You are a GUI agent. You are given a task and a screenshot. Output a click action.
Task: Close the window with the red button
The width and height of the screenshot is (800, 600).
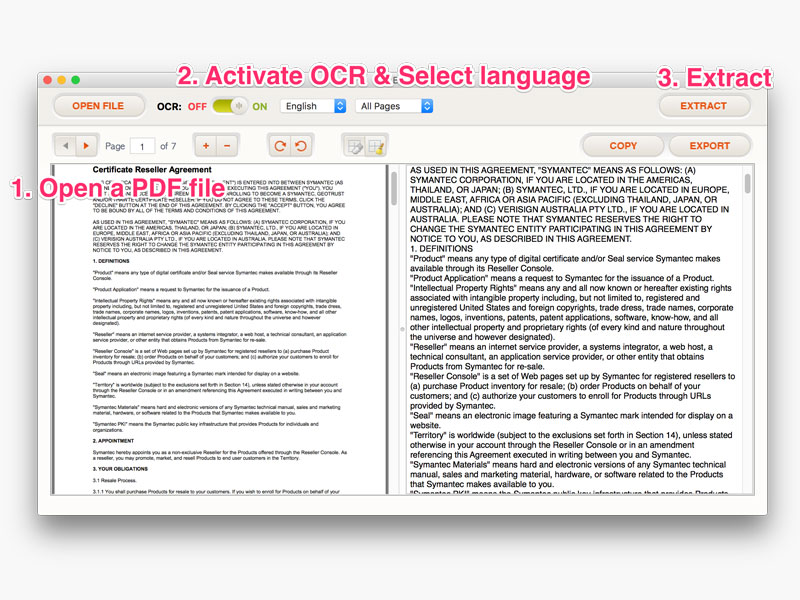48,80
